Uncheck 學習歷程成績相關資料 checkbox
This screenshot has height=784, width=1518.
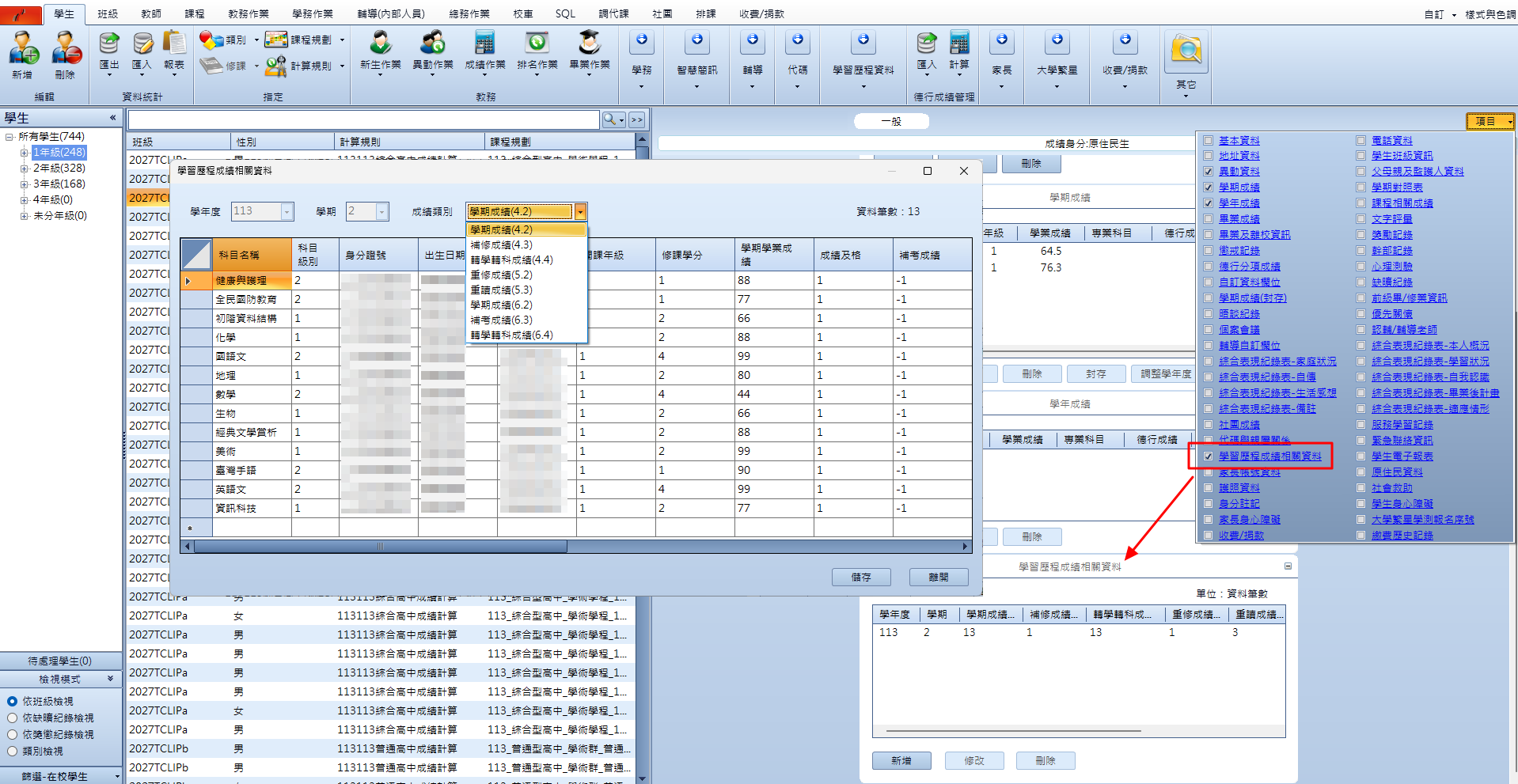[x=1208, y=456]
